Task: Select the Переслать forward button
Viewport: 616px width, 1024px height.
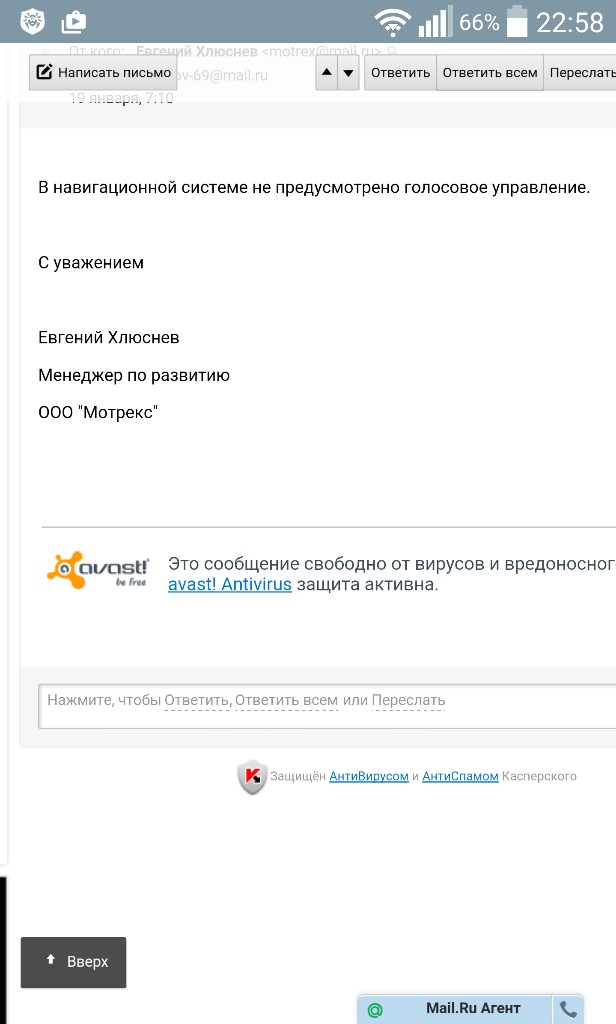Action: click(581, 72)
